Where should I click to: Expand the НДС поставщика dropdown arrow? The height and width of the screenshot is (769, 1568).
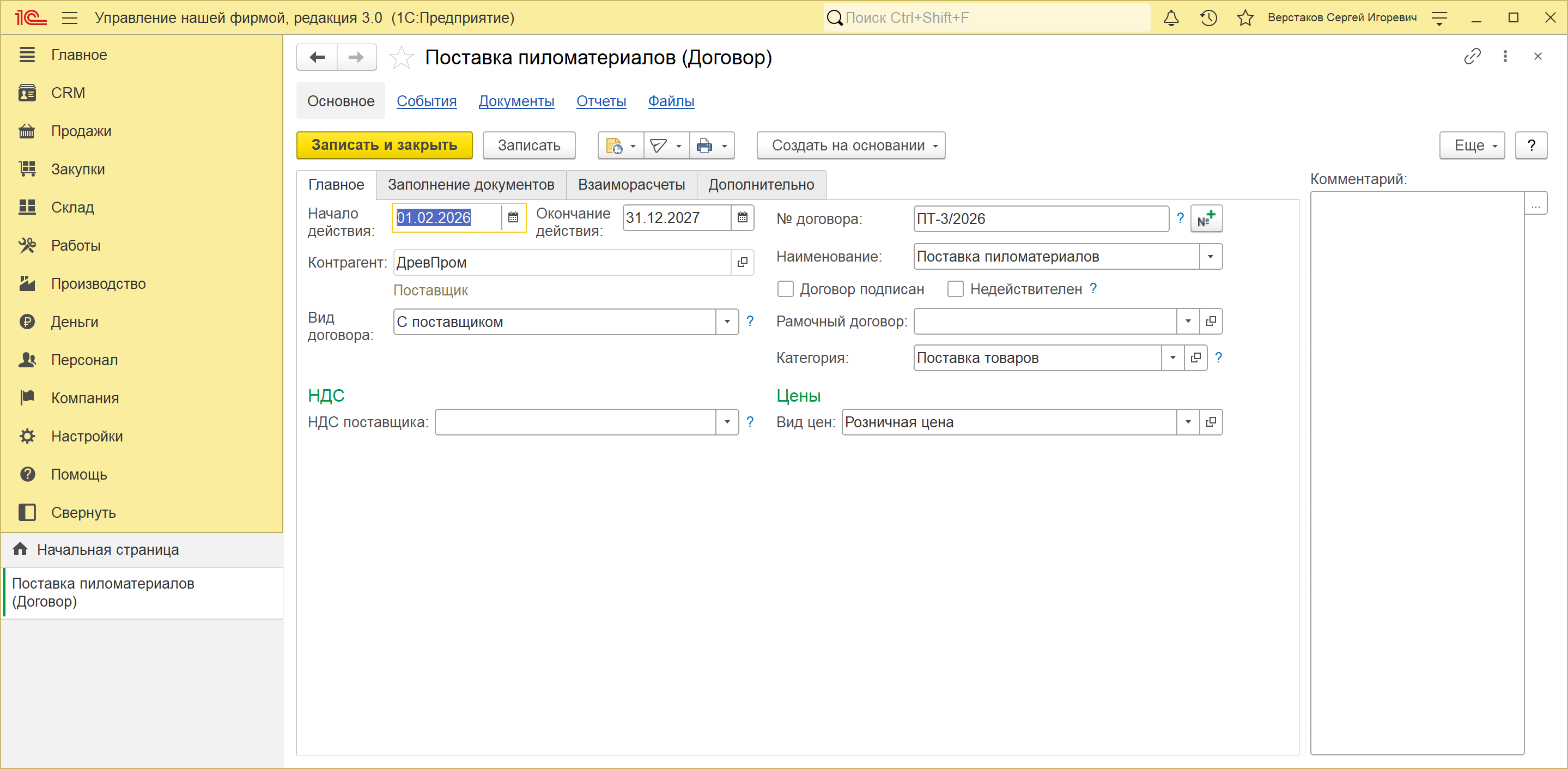coord(727,422)
